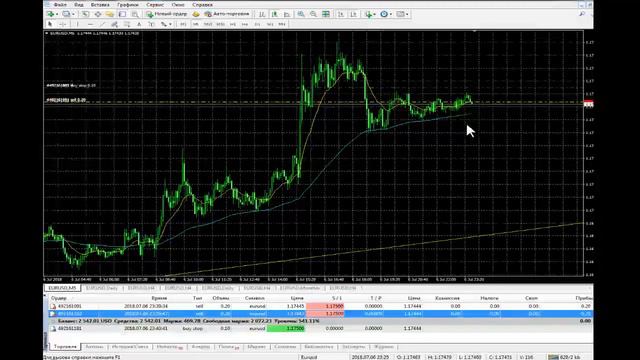Toggle chart shift from right edge
640x360 pixels.
tap(353, 14)
